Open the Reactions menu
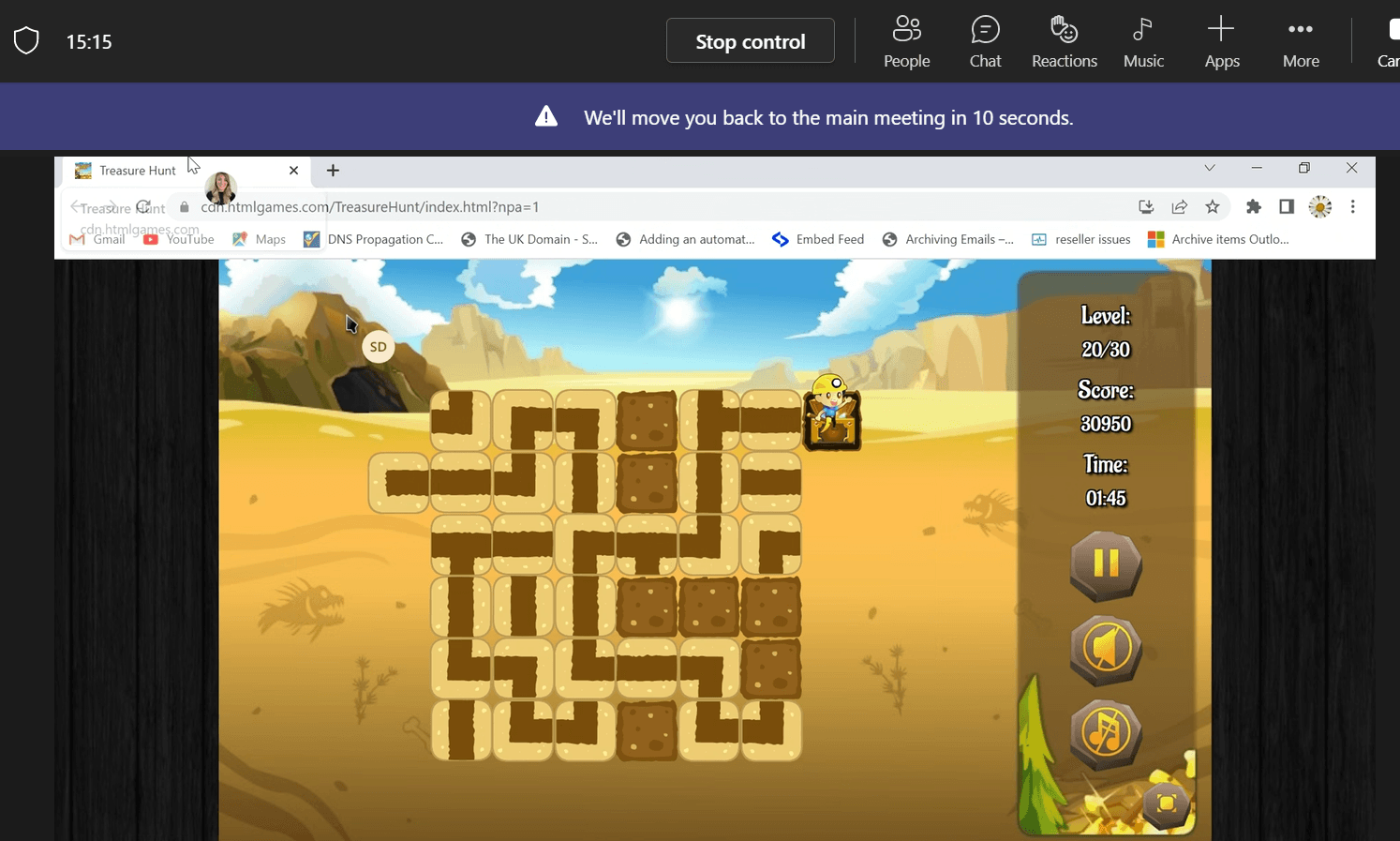Viewport: 1400px width, 841px height. [x=1065, y=42]
